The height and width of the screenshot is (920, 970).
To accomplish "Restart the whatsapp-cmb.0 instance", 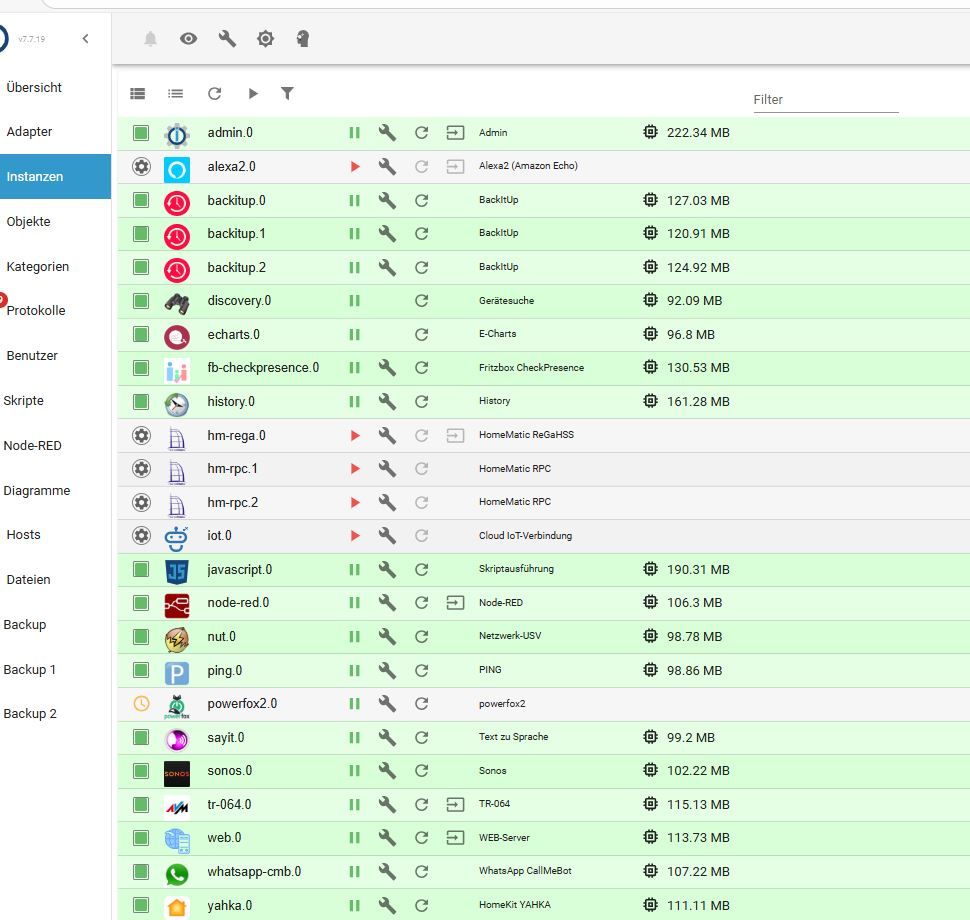I will coord(422,872).
